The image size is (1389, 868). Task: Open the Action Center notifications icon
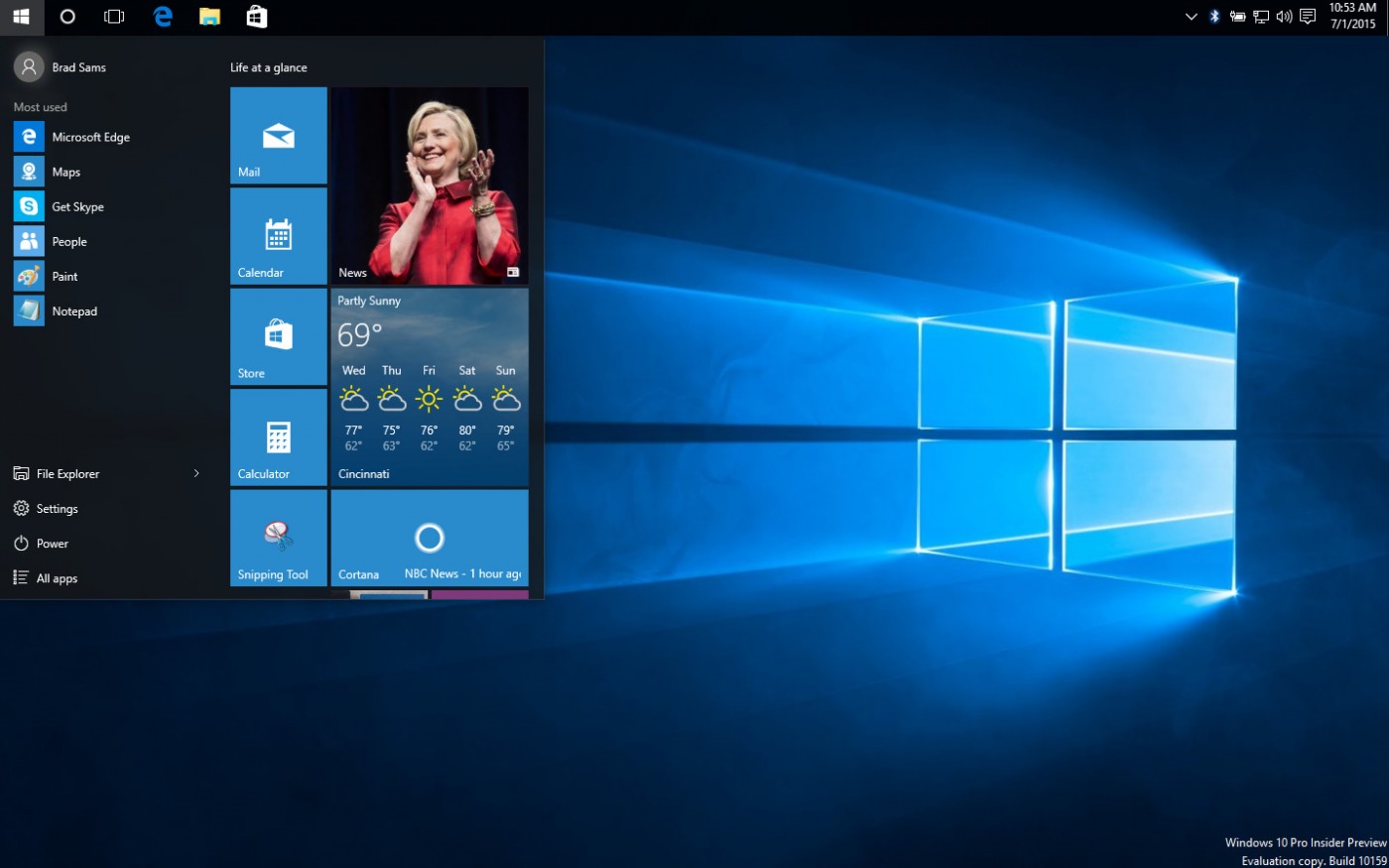coord(1308,16)
